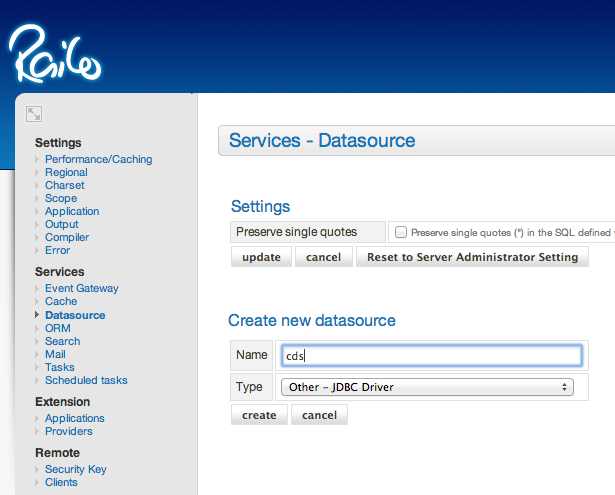Open Performance/Caching settings link
The height and width of the screenshot is (495, 615).
(x=98, y=159)
